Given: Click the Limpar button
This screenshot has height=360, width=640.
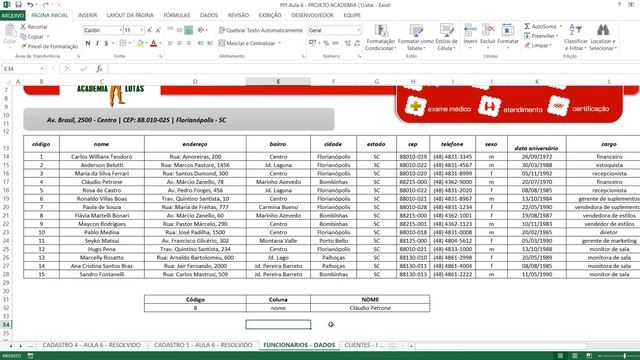Looking at the screenshot, I should tap(538, 45).
